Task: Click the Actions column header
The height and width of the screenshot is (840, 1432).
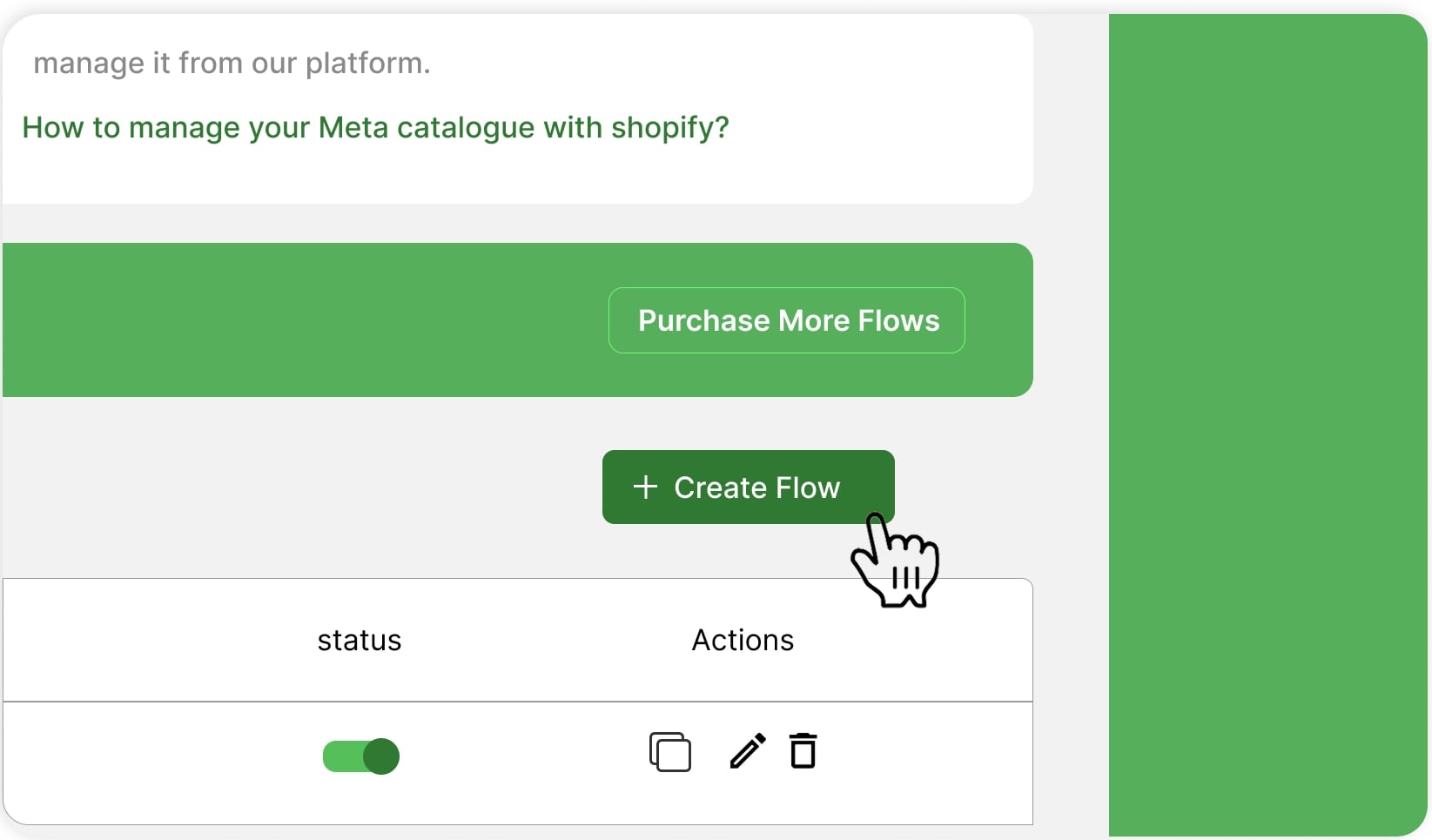Action: coord(743,641)
